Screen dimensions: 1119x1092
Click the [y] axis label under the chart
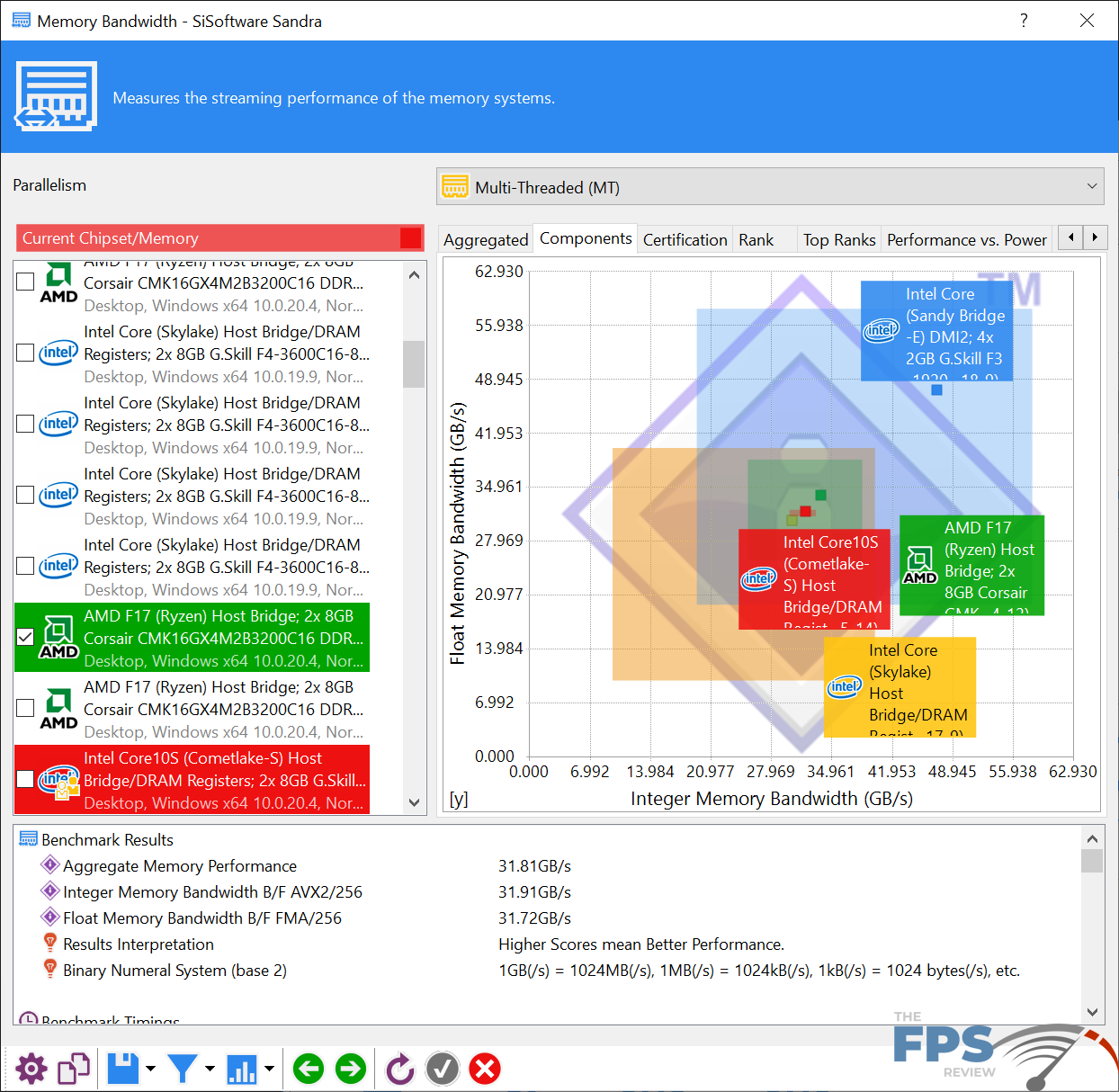(x=459, y=799)
